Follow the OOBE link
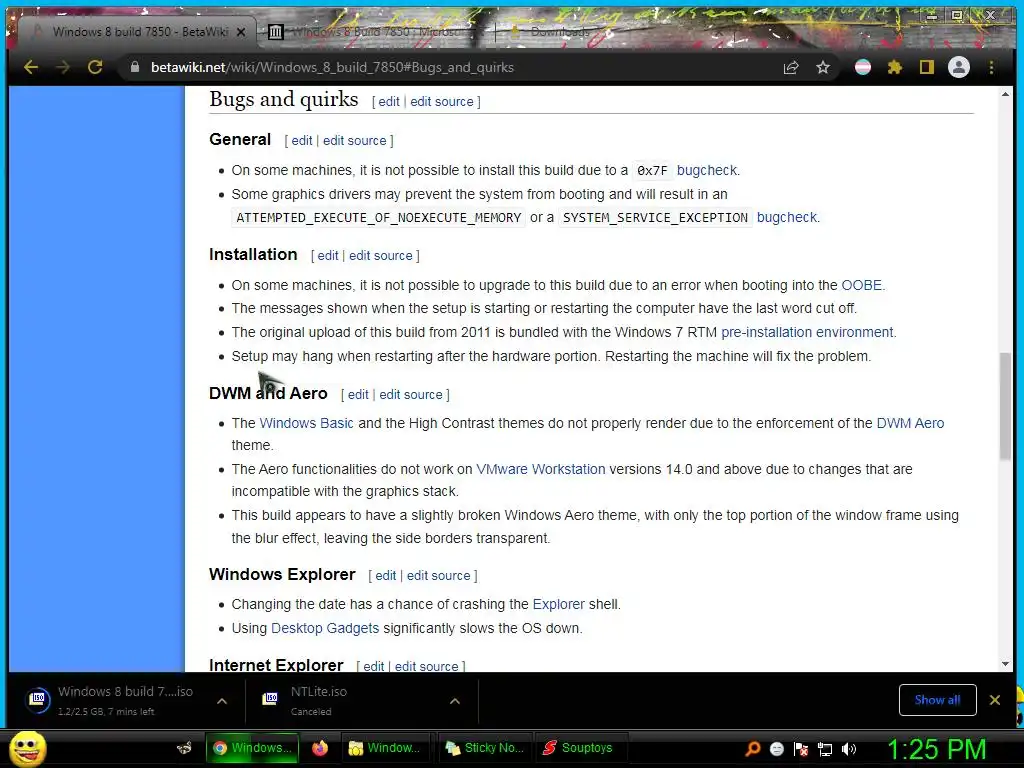 point(861,285)
